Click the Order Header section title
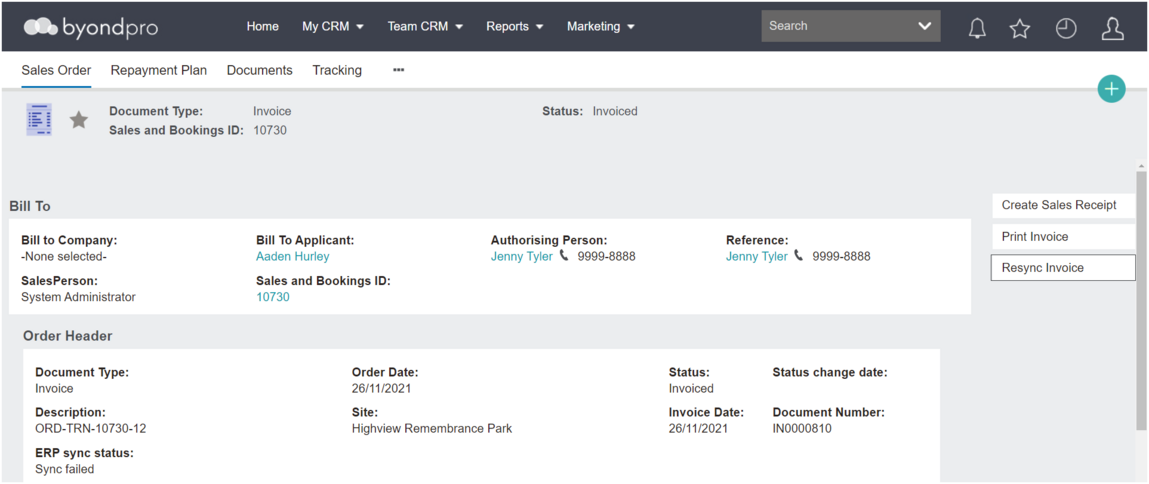1149x484 pixels. (x=67, y=337)
